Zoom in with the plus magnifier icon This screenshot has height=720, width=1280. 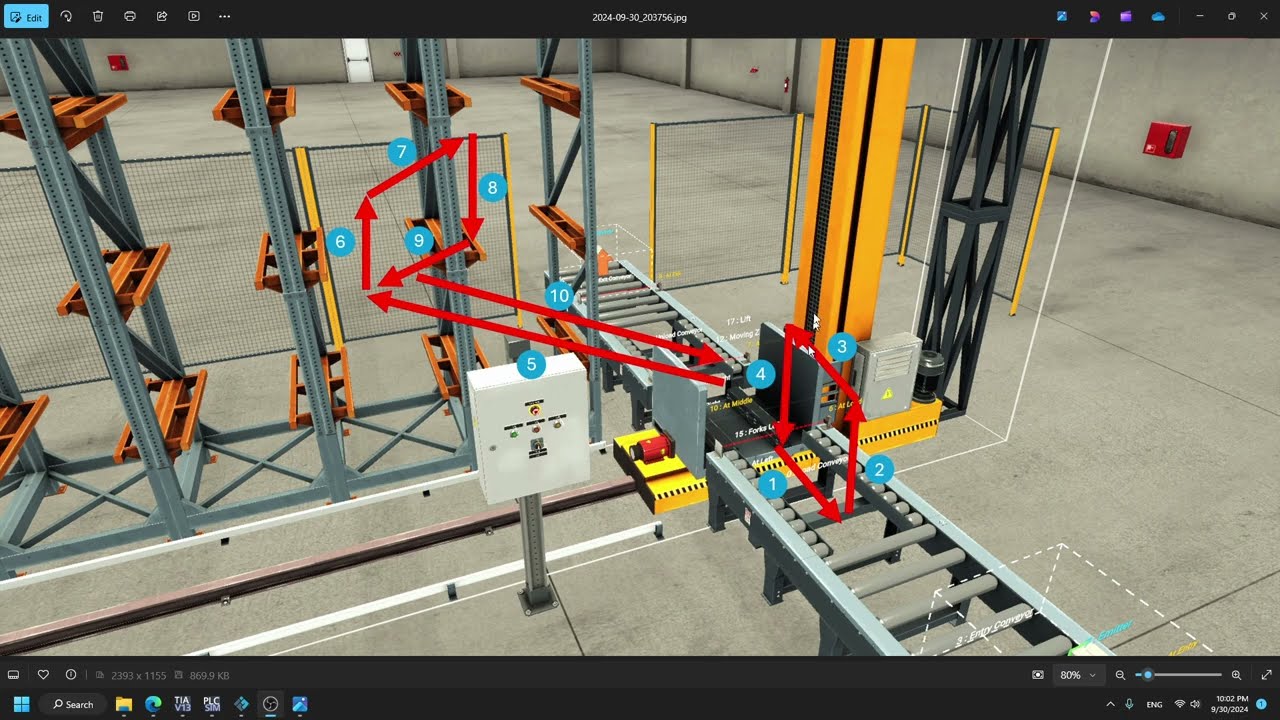click(1236, 675)
